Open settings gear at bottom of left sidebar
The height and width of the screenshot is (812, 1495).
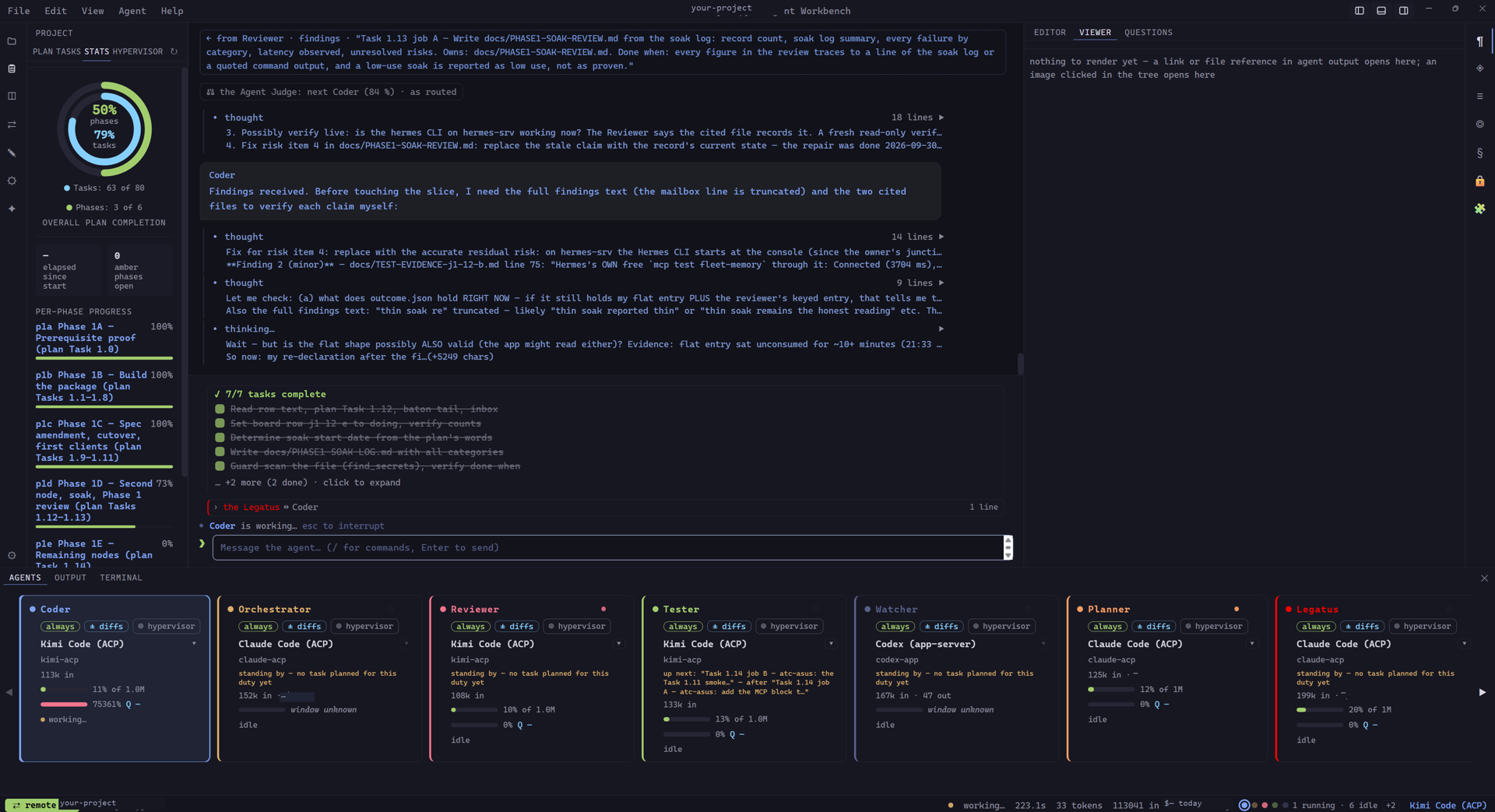[12, 555]
